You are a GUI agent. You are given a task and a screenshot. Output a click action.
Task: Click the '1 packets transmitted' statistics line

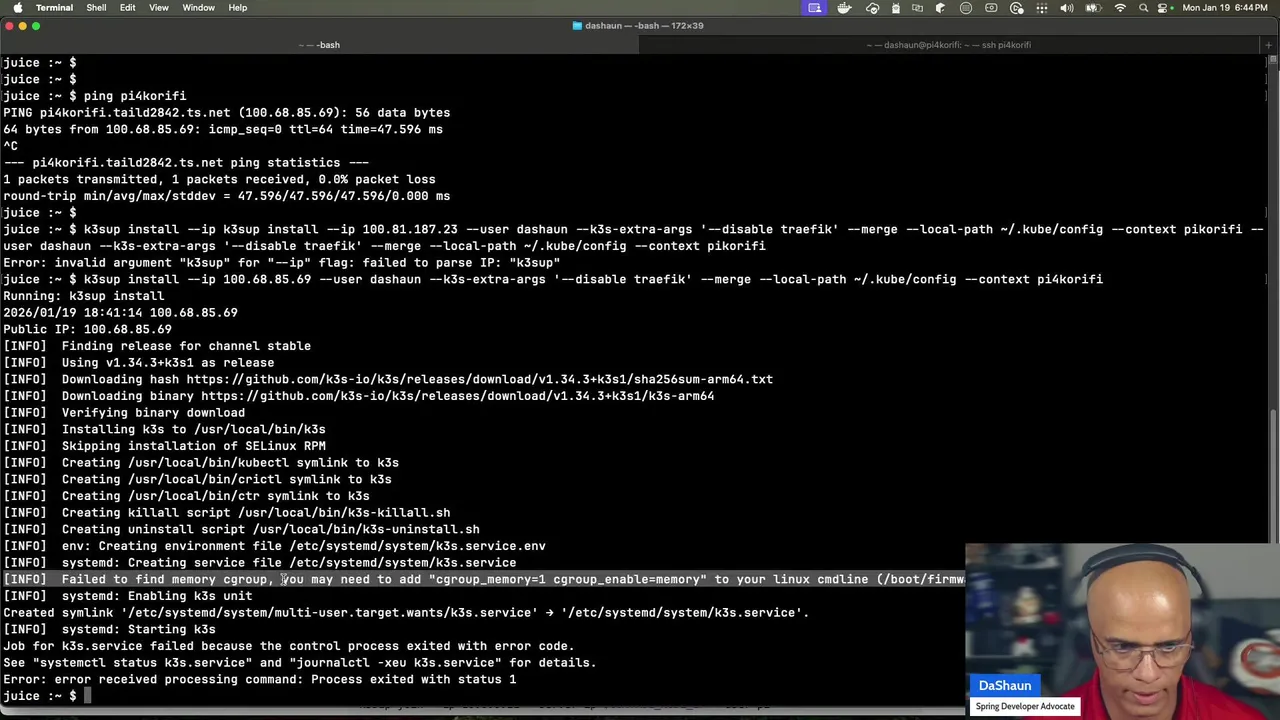click(219, 179)
